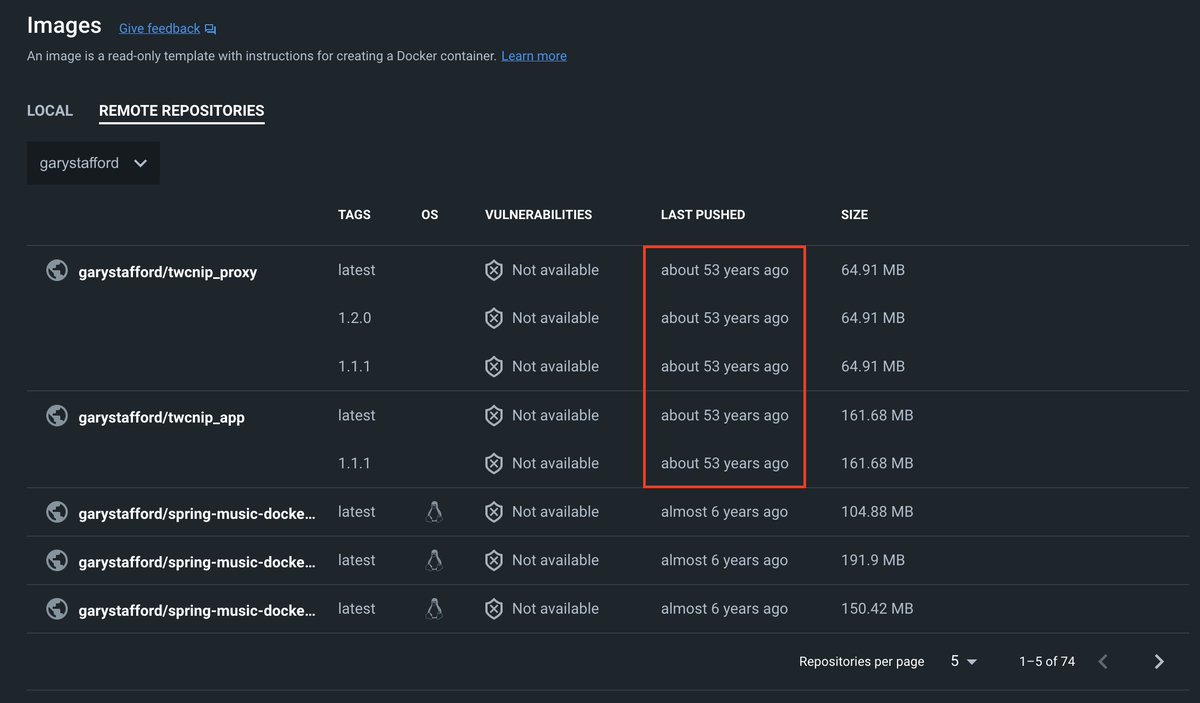The image size is (1200, 703).
Task: Select repository name in 191.9 MB row
Action: pos(197,563)
